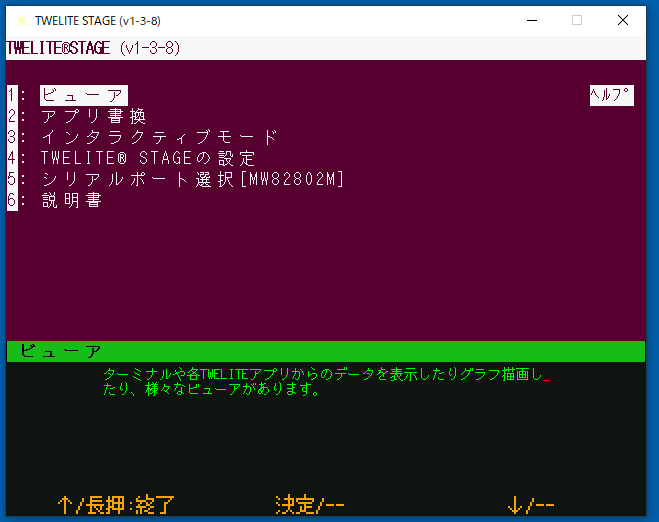Click the ターミナルや各TWELITE description text
The height and width of the screenshot is (522, 659).
(x=326, y=382)
